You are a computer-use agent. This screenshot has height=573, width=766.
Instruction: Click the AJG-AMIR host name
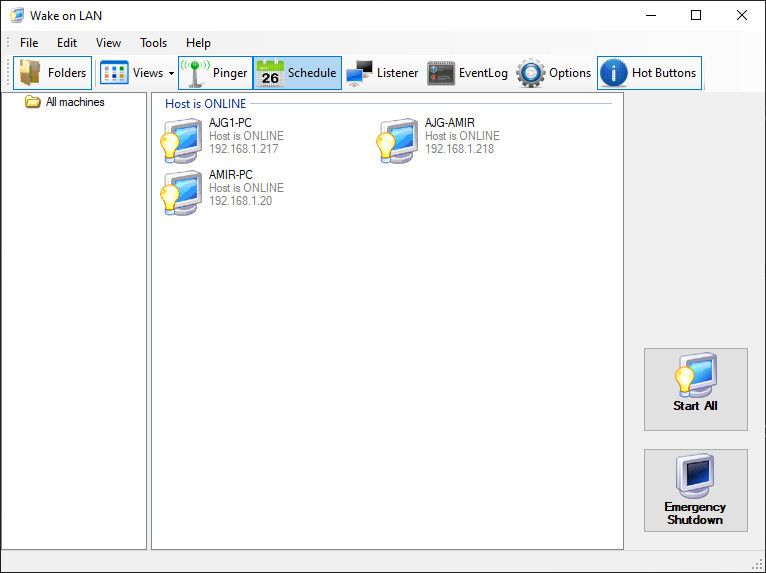(449, 123)
